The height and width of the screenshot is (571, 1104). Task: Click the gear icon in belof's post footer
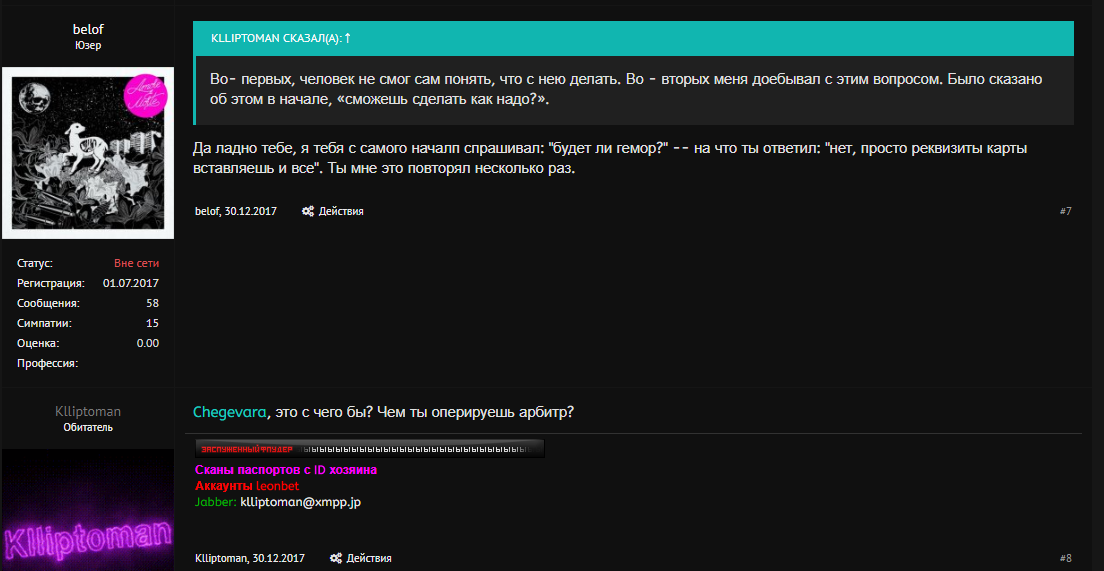[x=308, y=212]
